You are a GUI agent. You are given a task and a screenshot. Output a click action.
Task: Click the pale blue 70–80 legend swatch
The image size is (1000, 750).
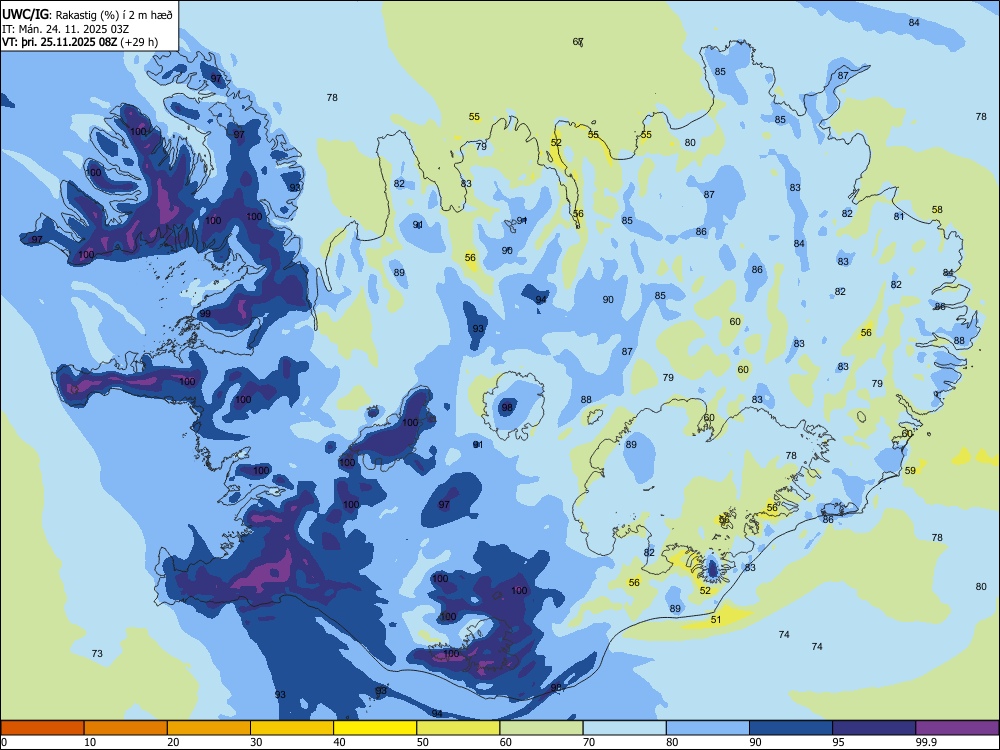pos(625,728)
